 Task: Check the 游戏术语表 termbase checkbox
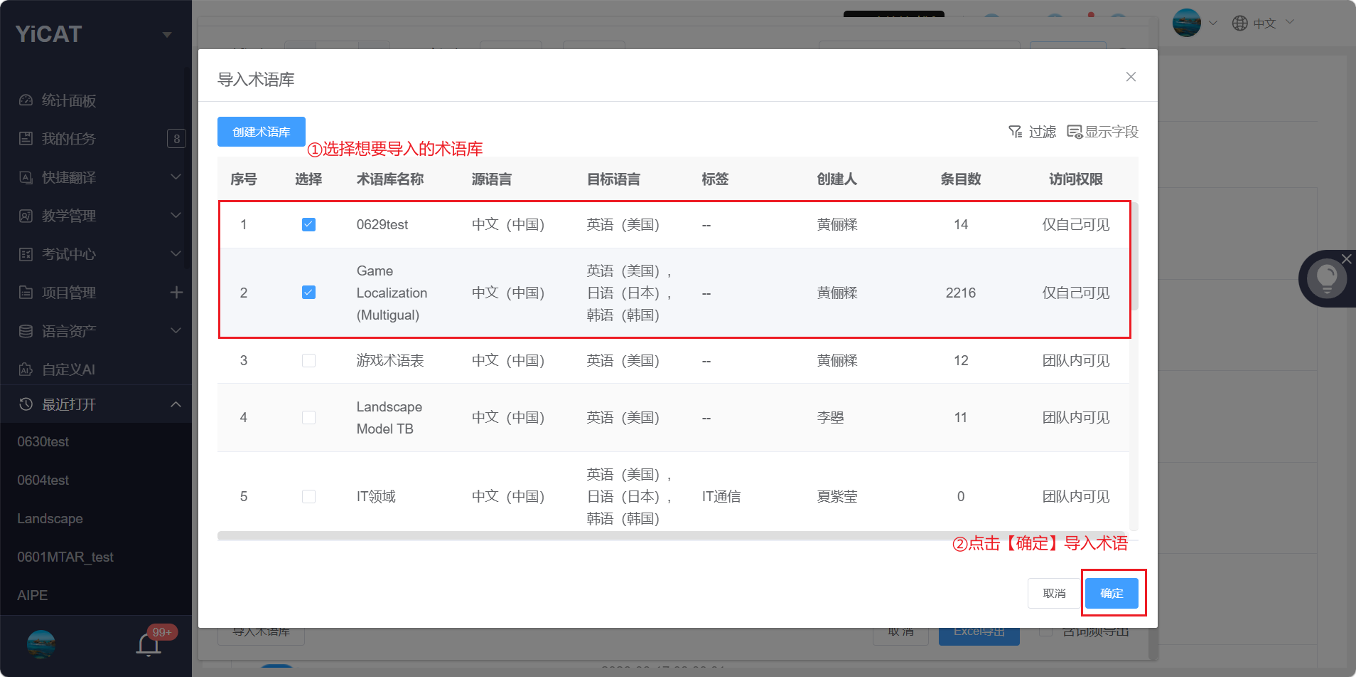[x=309, y=361]
